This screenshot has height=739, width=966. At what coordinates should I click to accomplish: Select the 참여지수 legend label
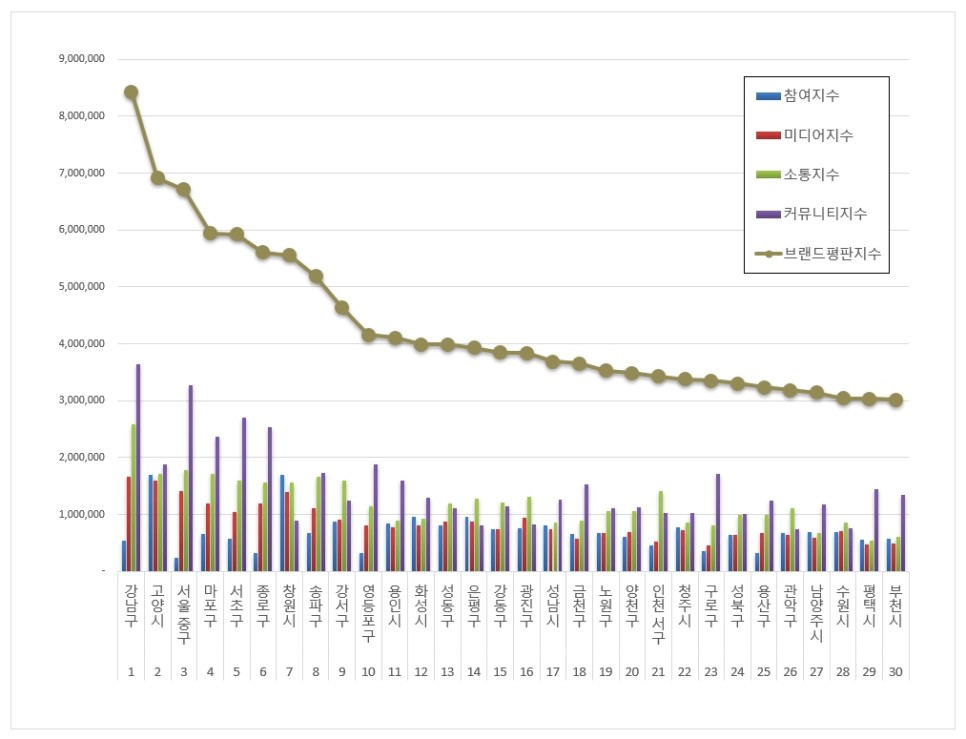pyautogui.click(x=811, y=96)
